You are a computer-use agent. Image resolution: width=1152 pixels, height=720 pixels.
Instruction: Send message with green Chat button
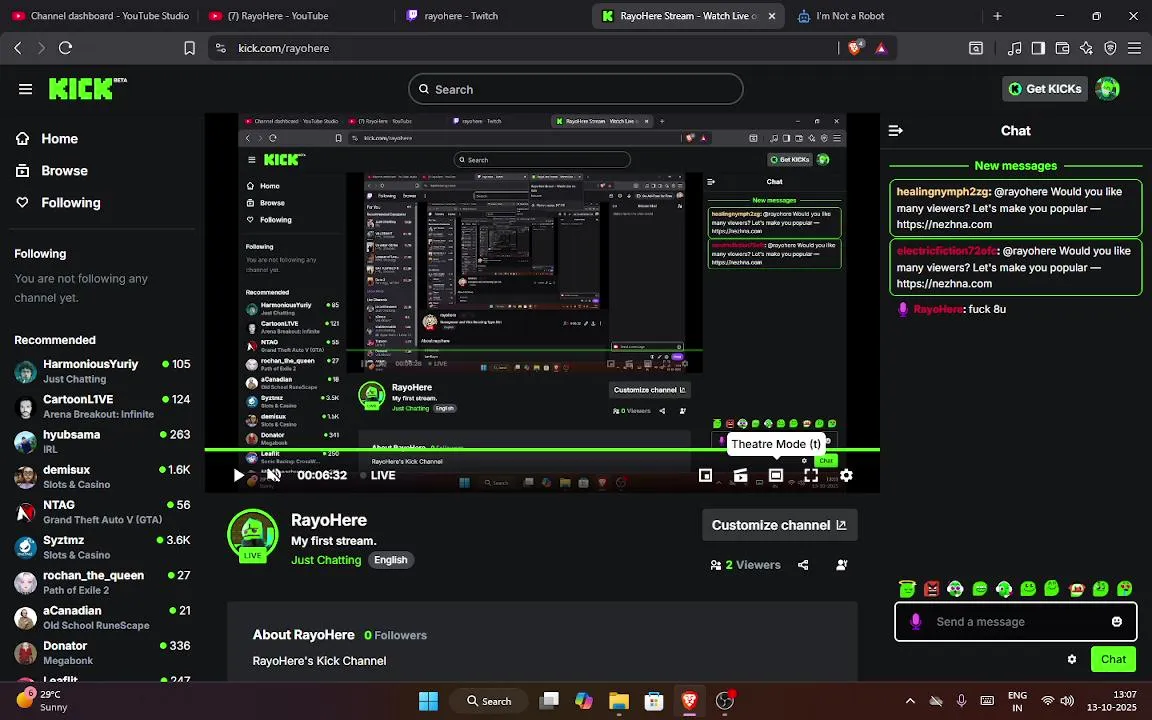click(1113, 659)
